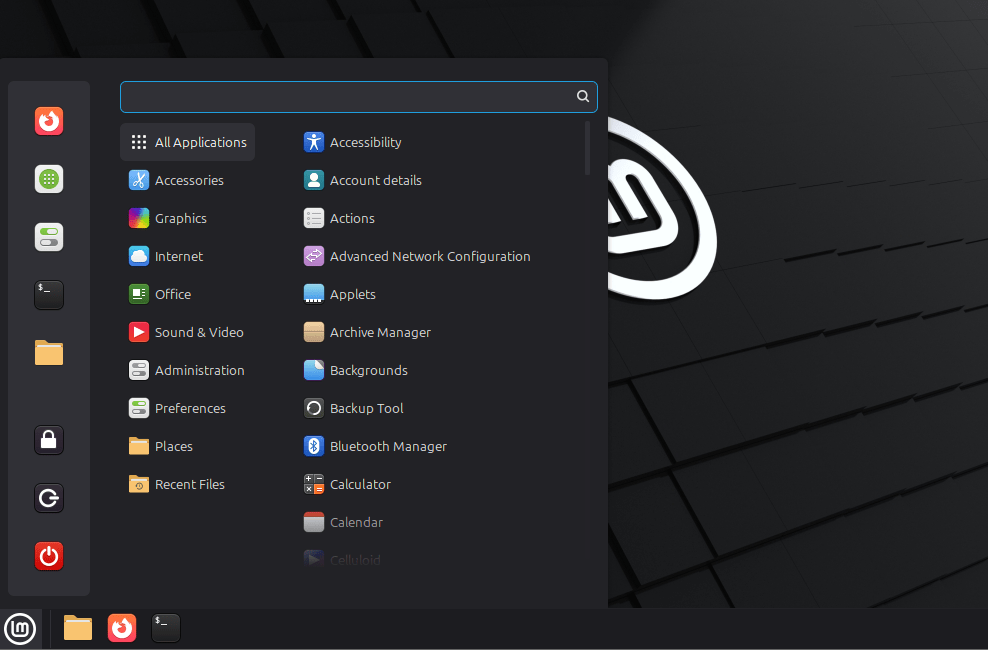This screenshot has height=650, width=988.
Task: Click the red power Quit icon
Action: (x=49, y=556)
